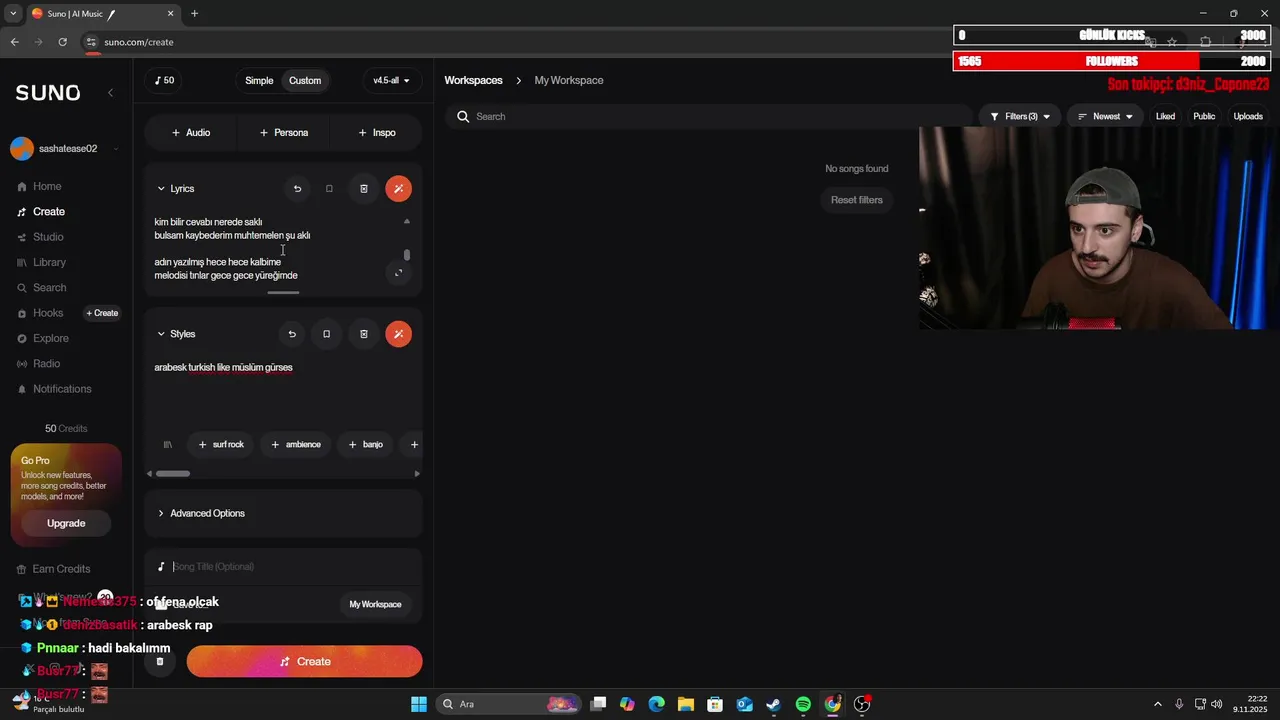The height and width of the screenshot is (720, 1280).
Task: Open the Filters (3) dropdown
Action: [x=1020, y=117]
